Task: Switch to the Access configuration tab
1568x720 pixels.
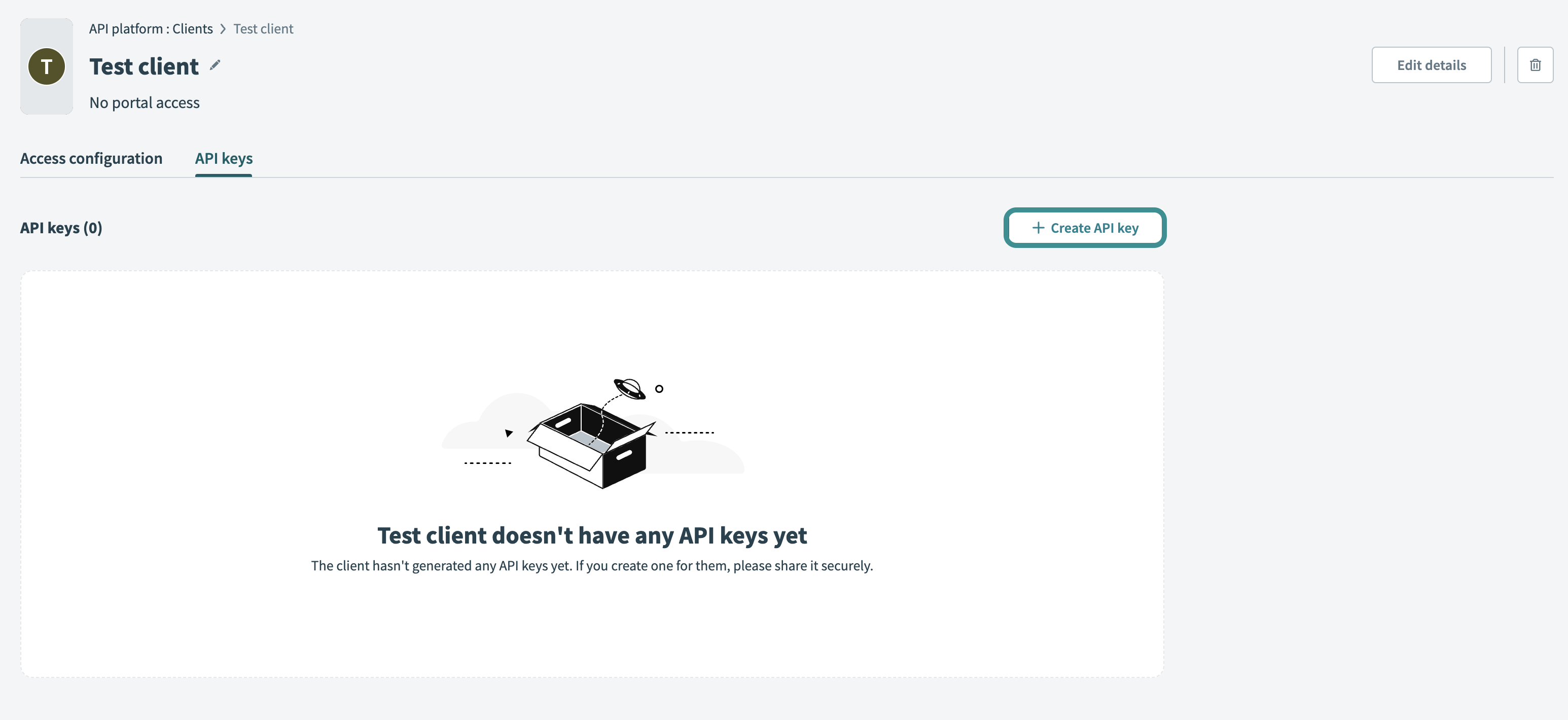Action: click(x=91, y=158)
